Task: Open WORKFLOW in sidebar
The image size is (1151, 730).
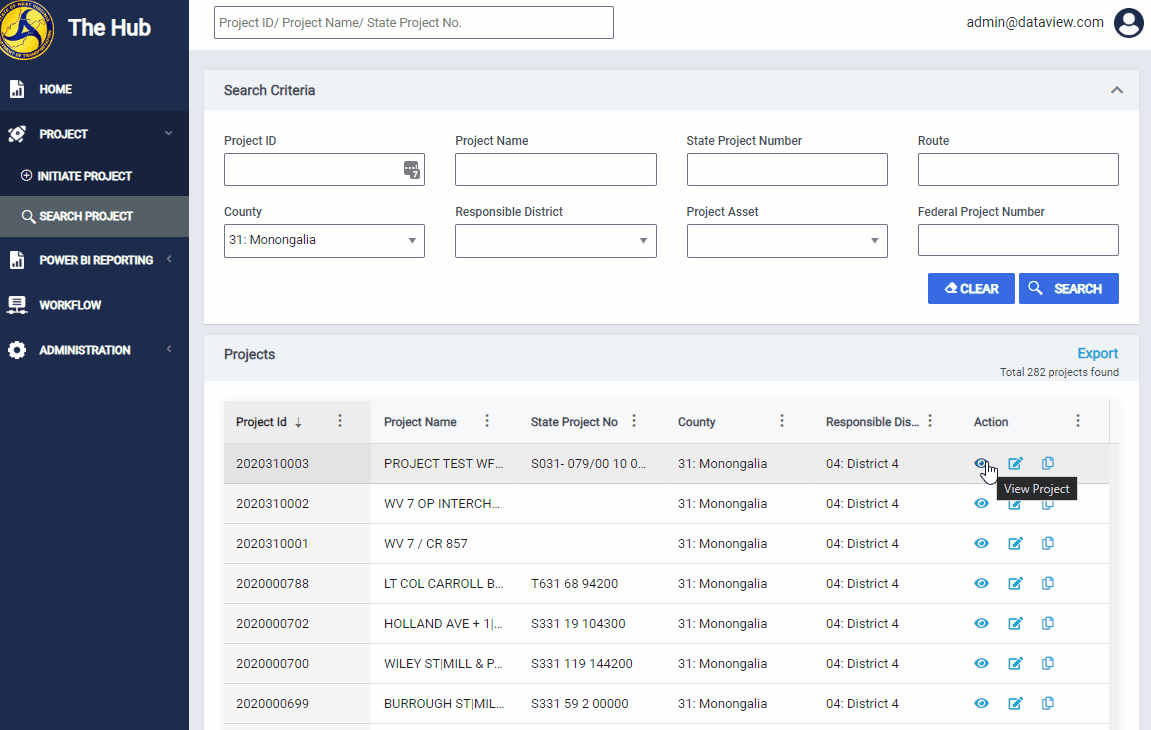Action: (70, 306)
